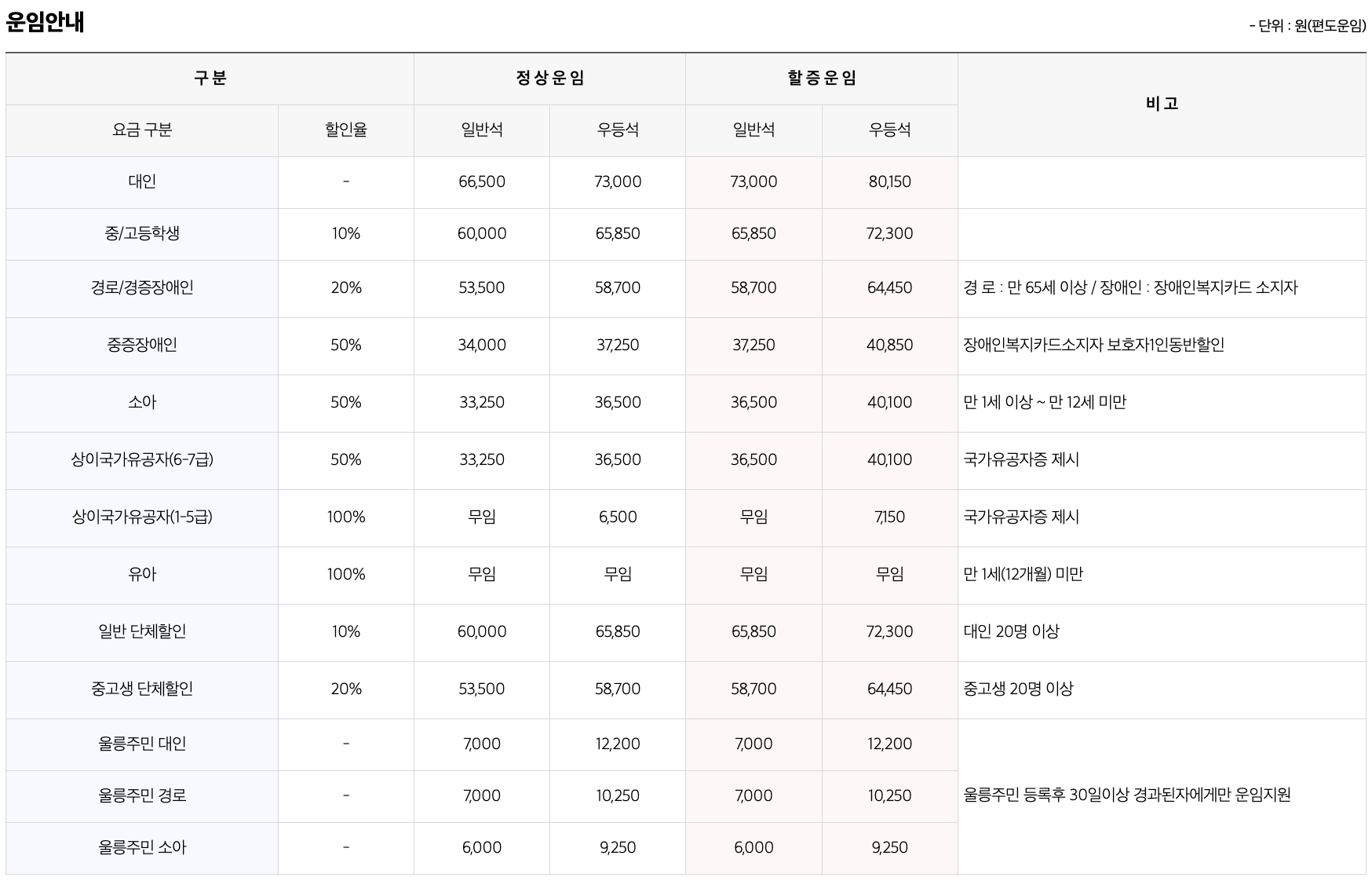Select the 일반석 header under 정상운임
This screenshot has height=881, width=1372.
481,130
